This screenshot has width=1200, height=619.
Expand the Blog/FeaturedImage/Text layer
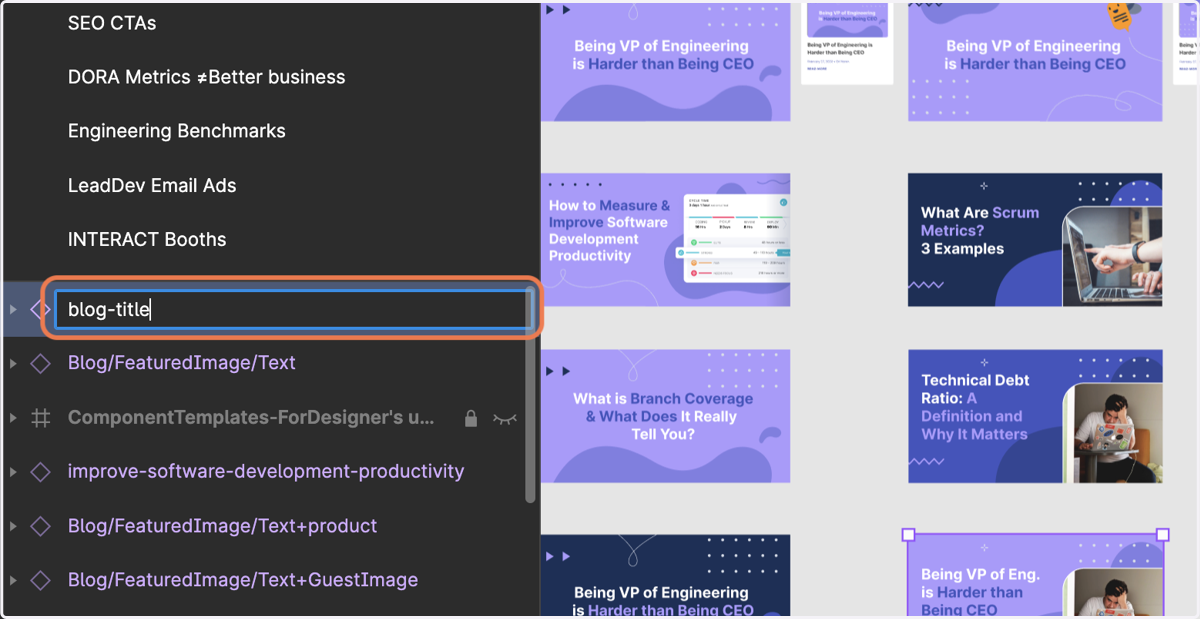click(13, 363)
